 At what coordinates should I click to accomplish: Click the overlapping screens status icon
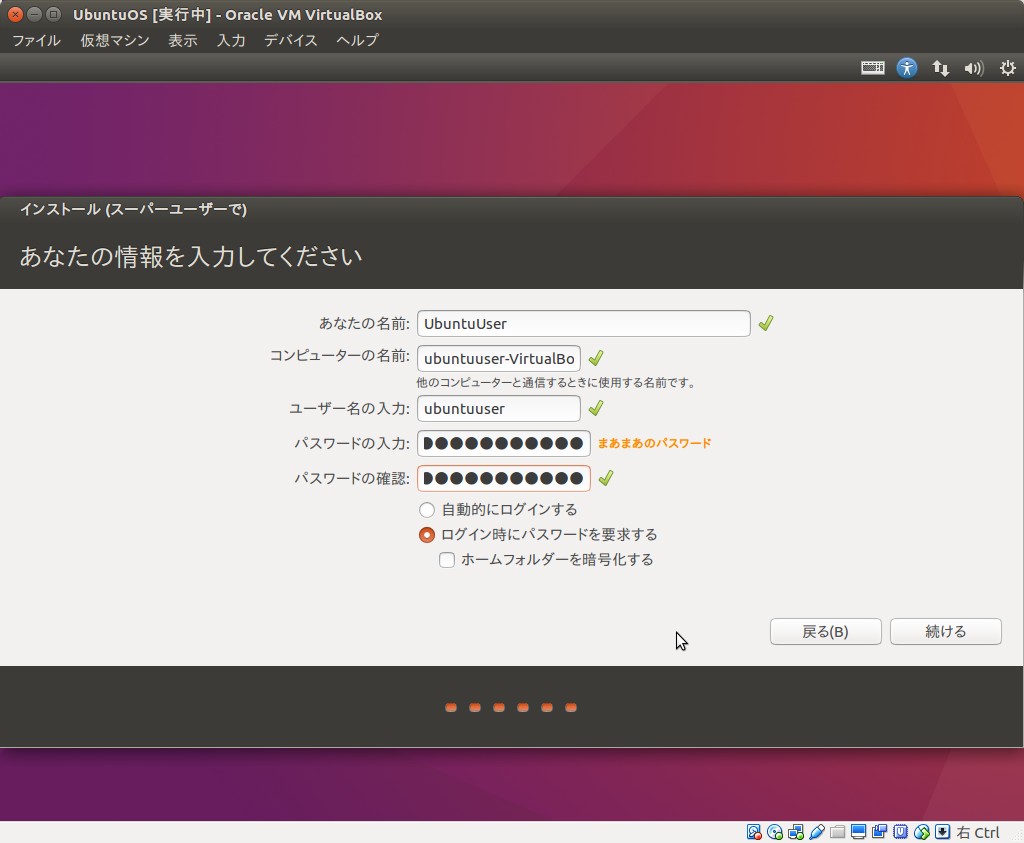tap(879, 832)
